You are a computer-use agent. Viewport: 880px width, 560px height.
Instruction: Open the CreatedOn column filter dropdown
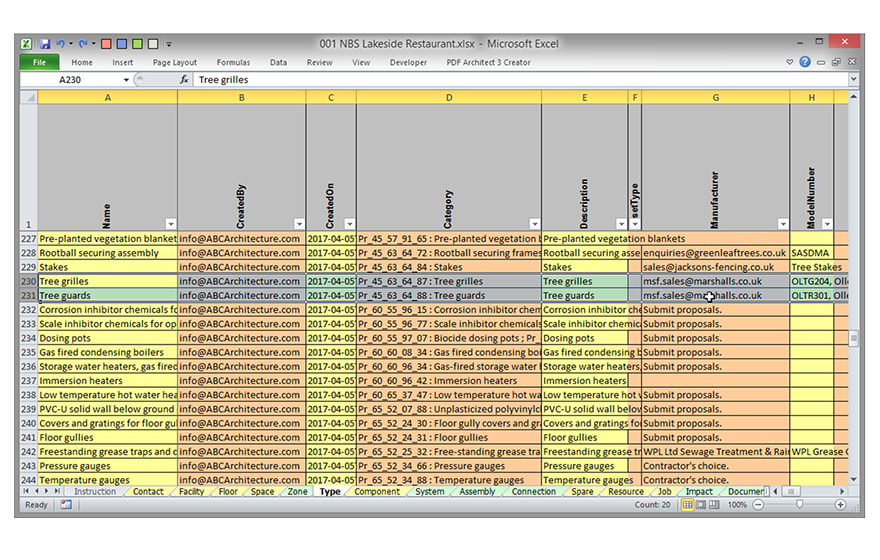click(x=350, y=224)
